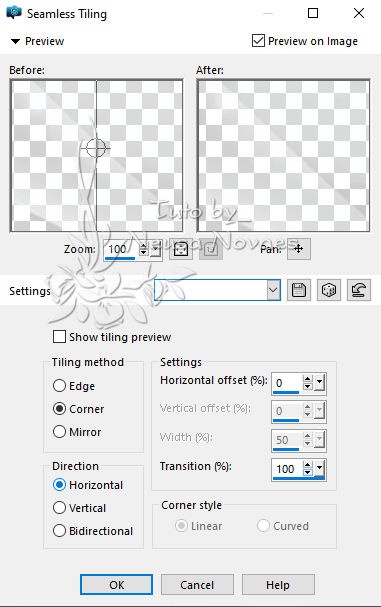The width and height of the screenshot is (381, 607).
Task: Click the save preset floppy disk icon
Action: pyautogui.click(x=299, y=290)
